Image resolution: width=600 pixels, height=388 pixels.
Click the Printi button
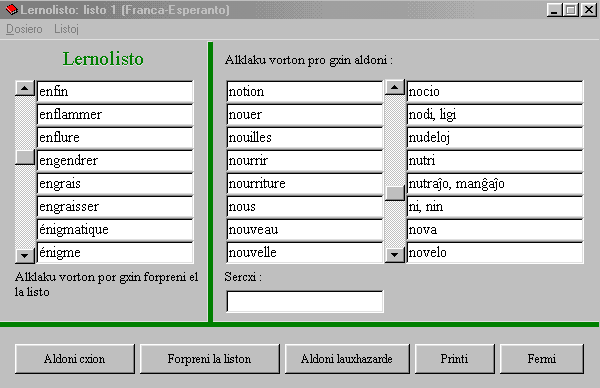(455, 359)
